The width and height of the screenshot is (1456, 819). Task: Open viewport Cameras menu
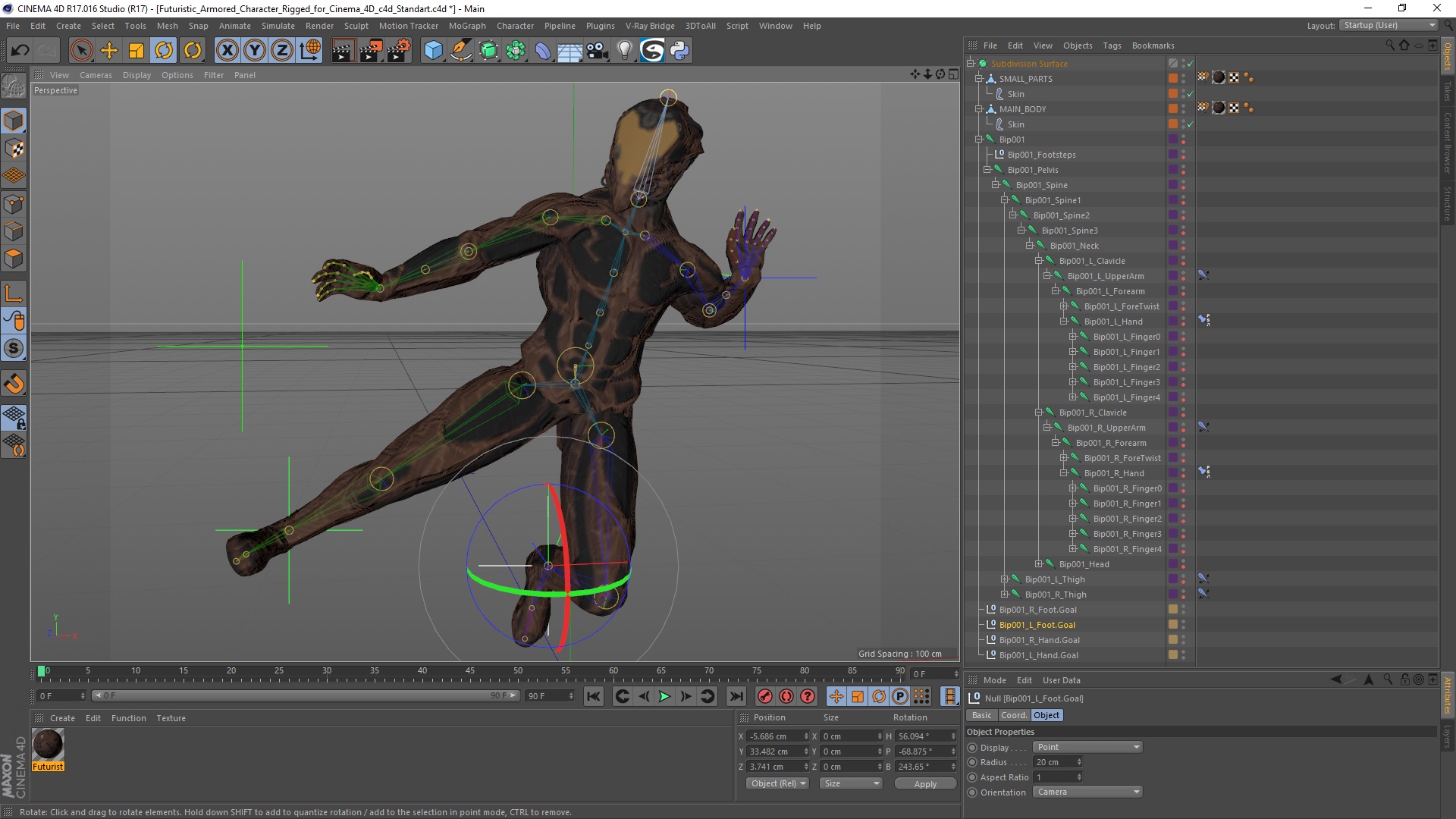pos(96,75)
